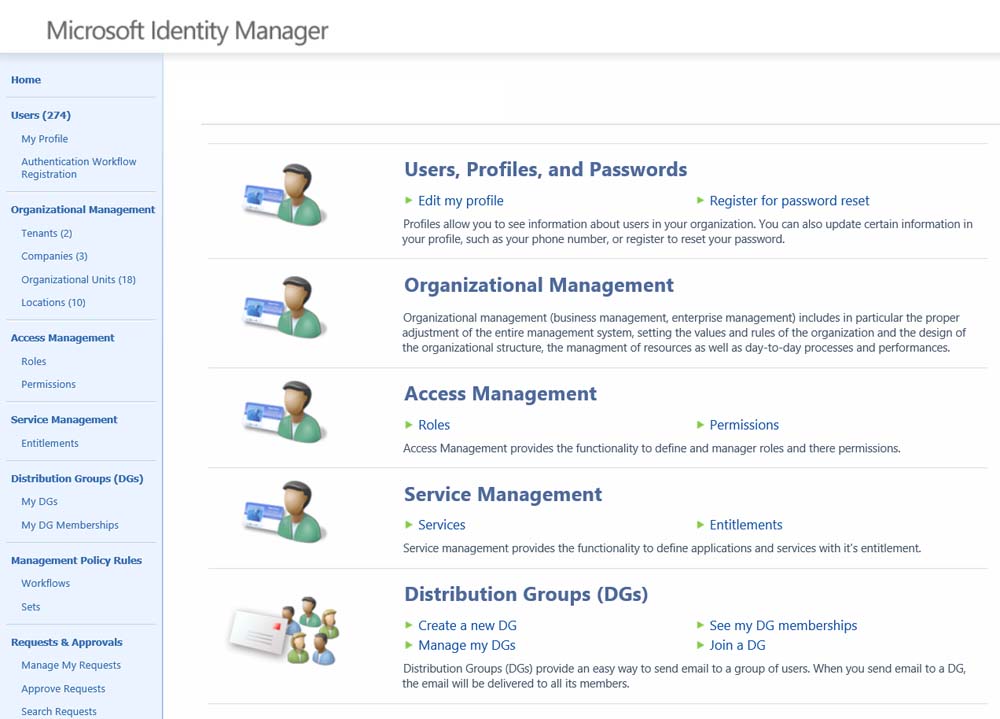Select the Distribution Groups (DGs) sidebar heading

(77, 478)
